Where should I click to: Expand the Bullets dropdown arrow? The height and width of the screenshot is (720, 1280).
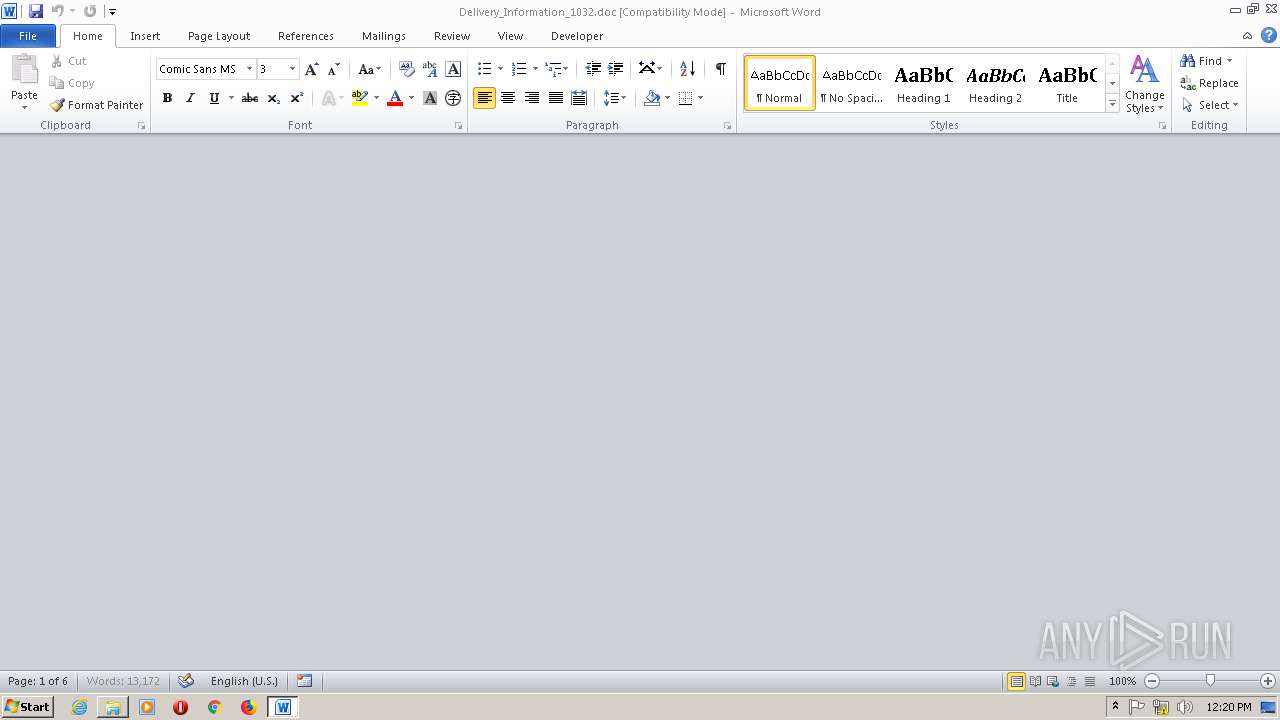[x=500, y=69]
